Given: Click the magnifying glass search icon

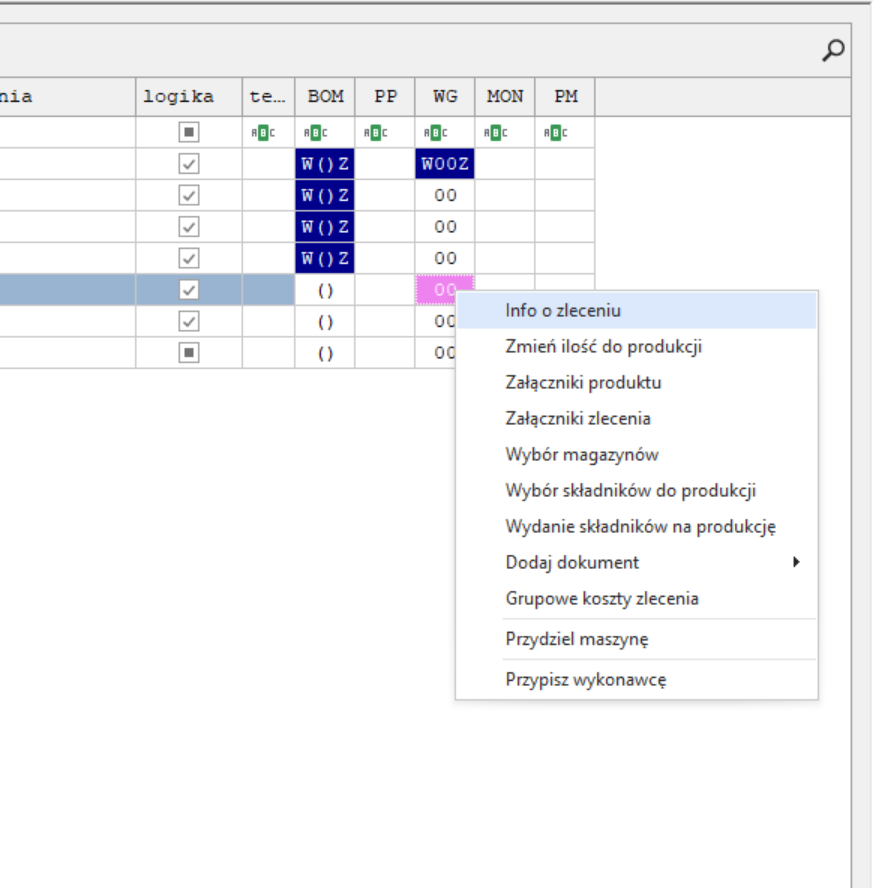Looking at the screenshot, I should 832,50.
